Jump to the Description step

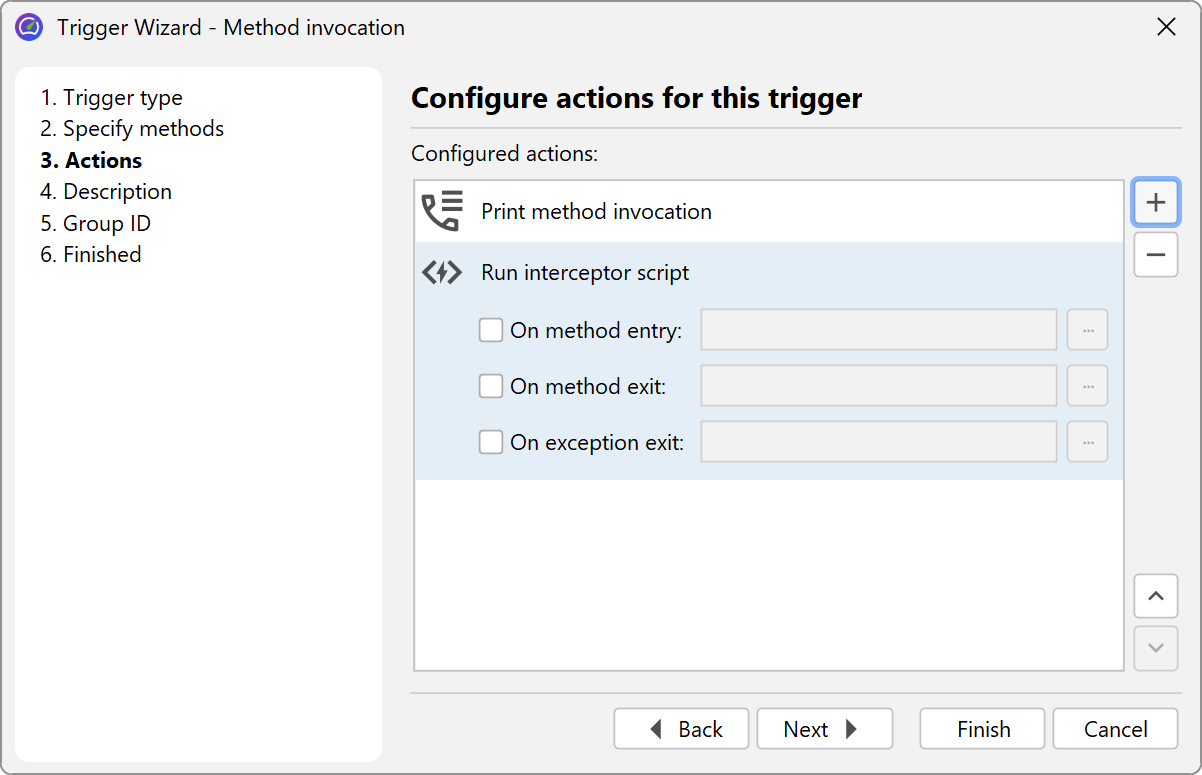(106, 192)
